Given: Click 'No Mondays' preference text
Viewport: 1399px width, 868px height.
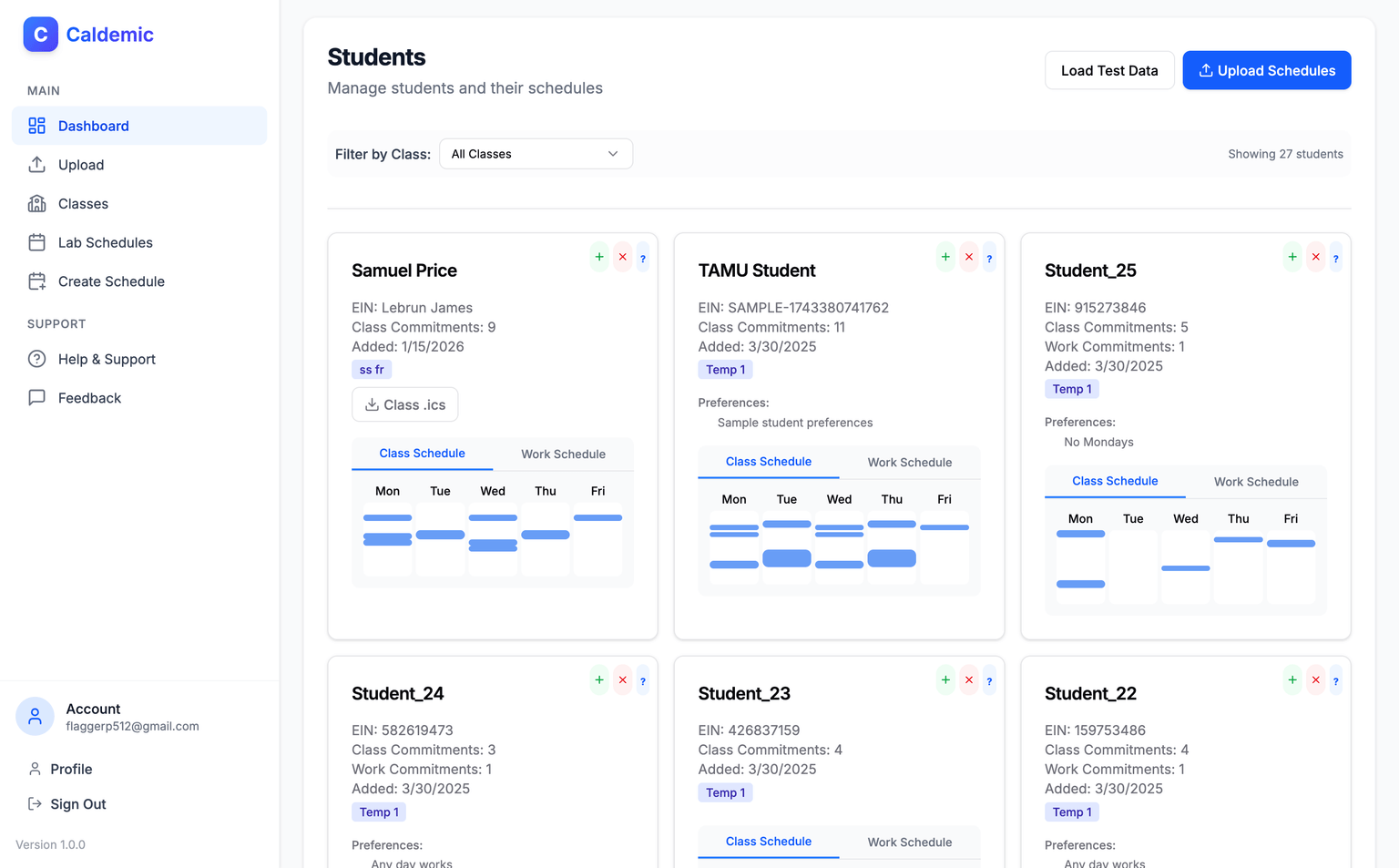Looking at the screenshot, I should pyautogui.click(x=1098, y=442).
